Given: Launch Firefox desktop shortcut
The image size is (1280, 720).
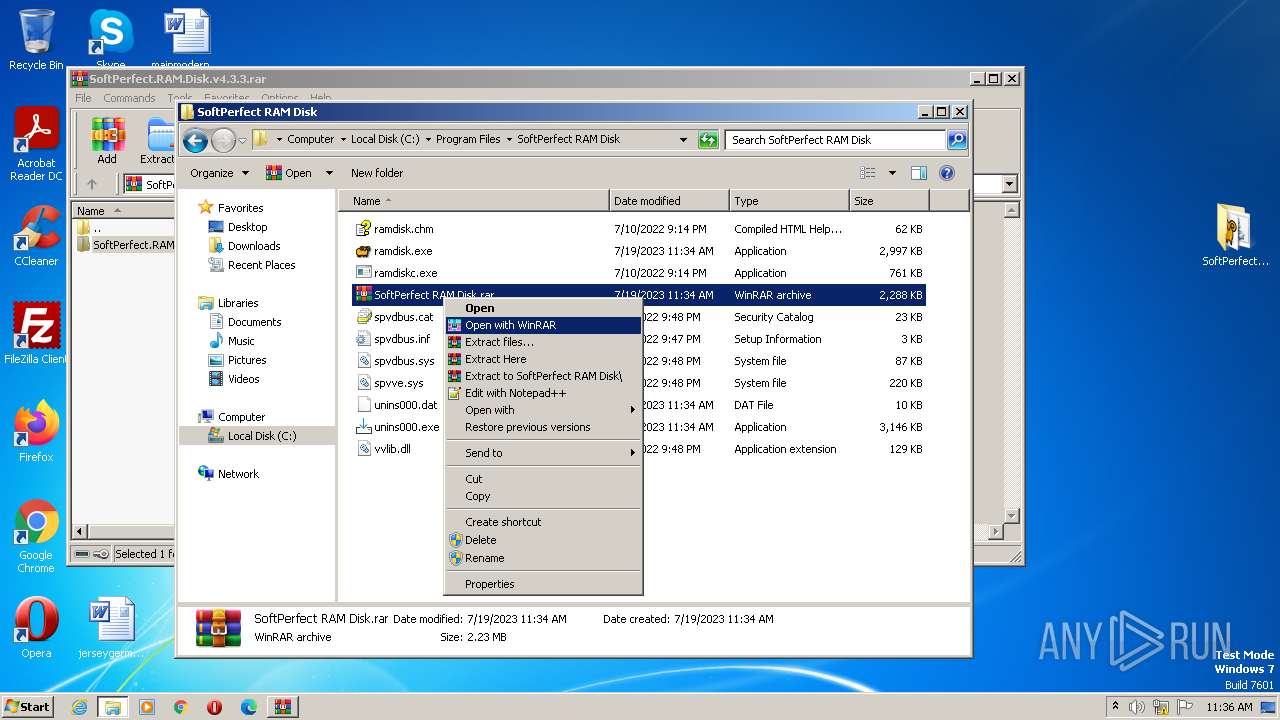Looking at the screenshot, I should point(36,431).
